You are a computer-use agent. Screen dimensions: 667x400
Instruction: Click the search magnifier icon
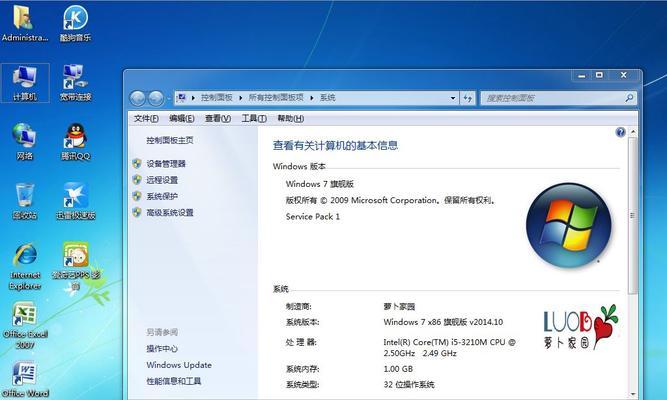[629, 98]
